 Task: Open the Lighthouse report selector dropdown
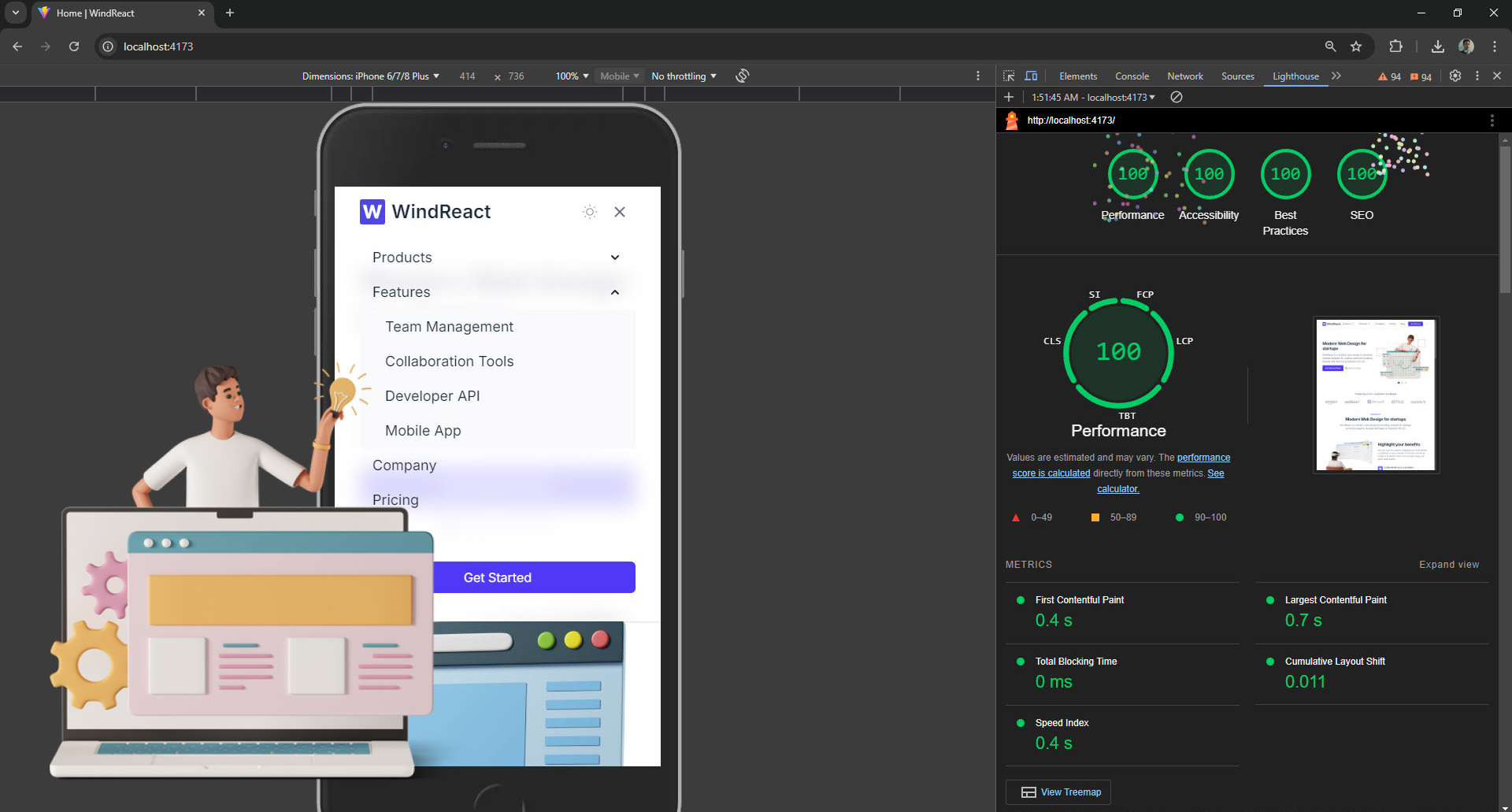tap(1093, 98)
